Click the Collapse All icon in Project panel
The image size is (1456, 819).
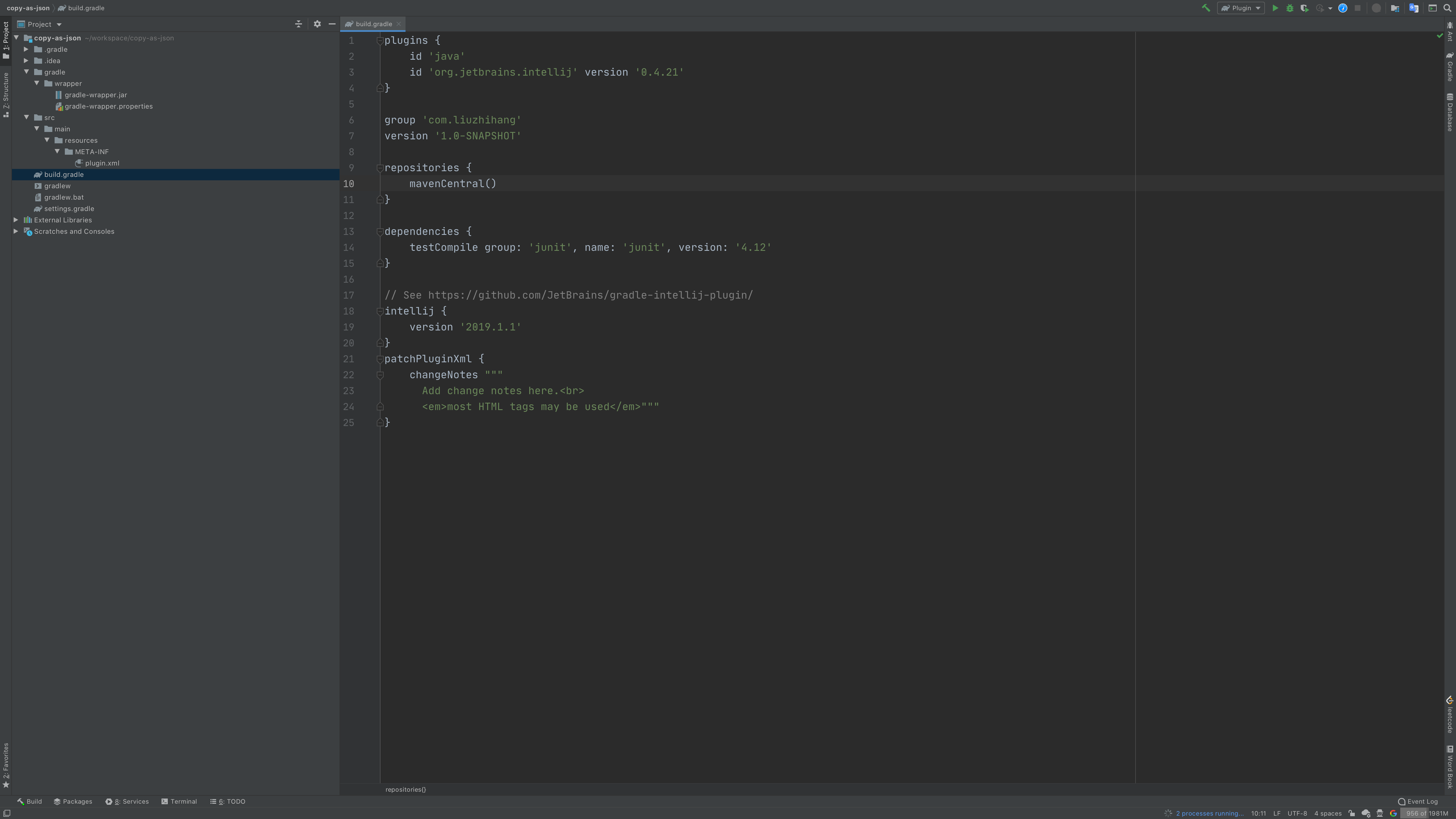click(298, 24)
